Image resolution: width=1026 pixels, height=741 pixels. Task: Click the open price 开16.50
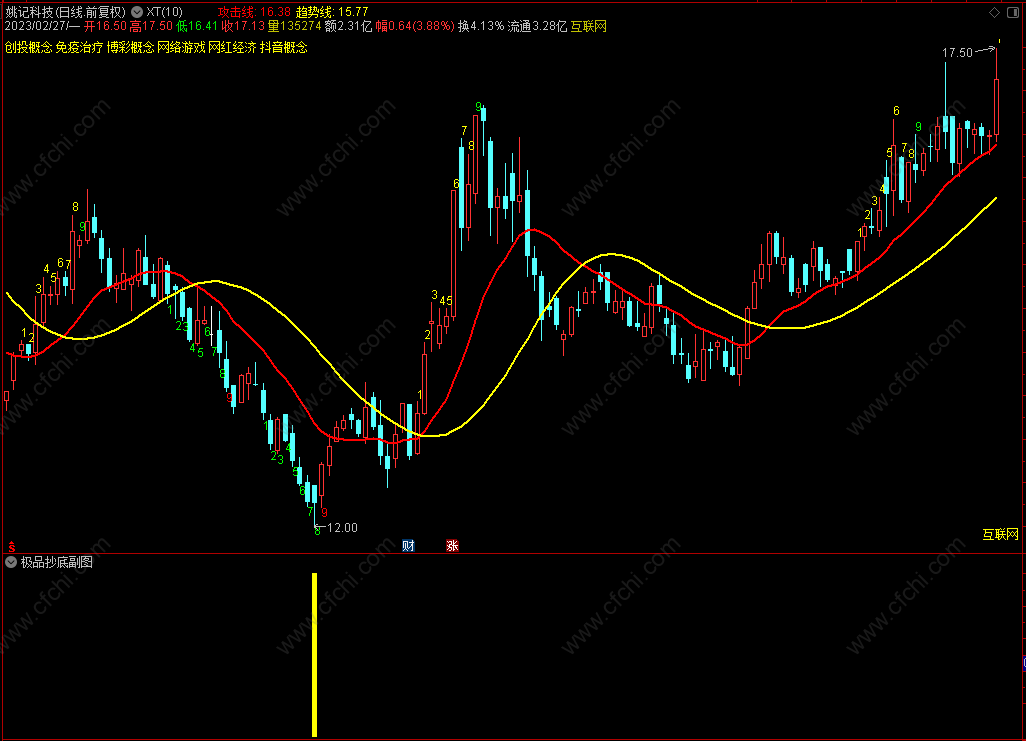pos(105,26)
